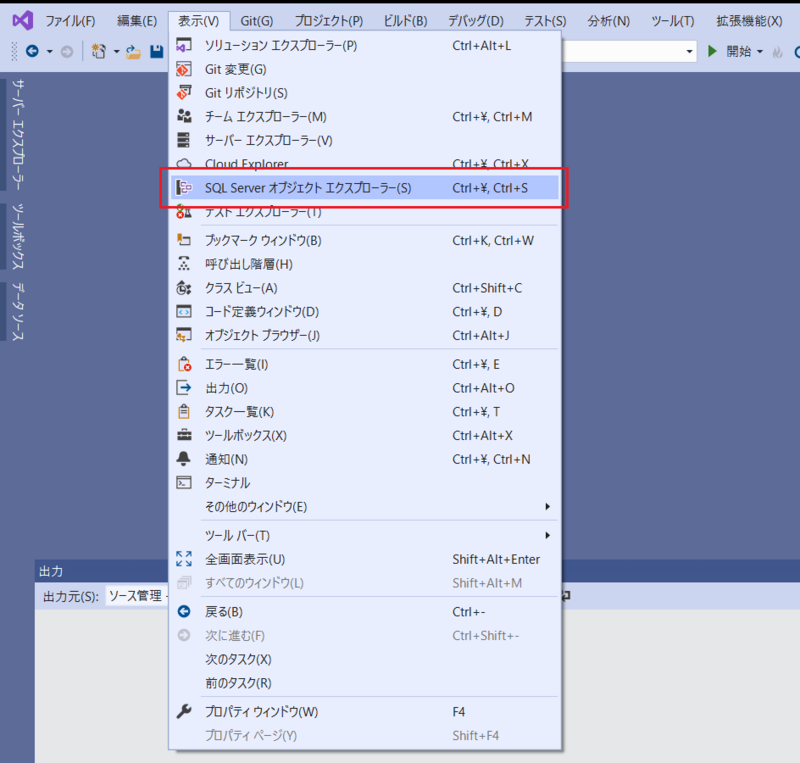
Task: Click the 表示(V) menu header
Action: pos(198,21)
